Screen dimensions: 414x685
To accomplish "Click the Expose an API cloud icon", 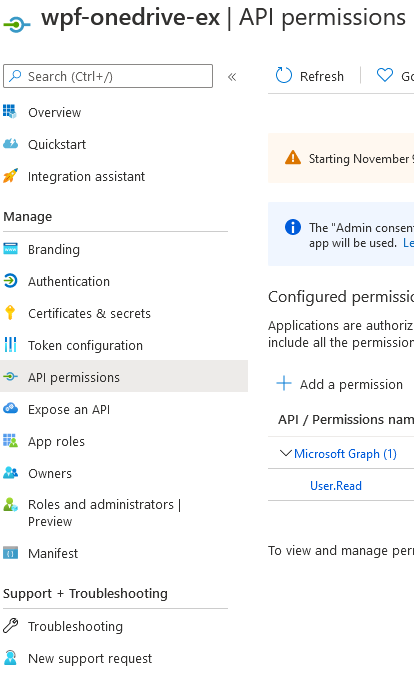I will tap(10, 408).
